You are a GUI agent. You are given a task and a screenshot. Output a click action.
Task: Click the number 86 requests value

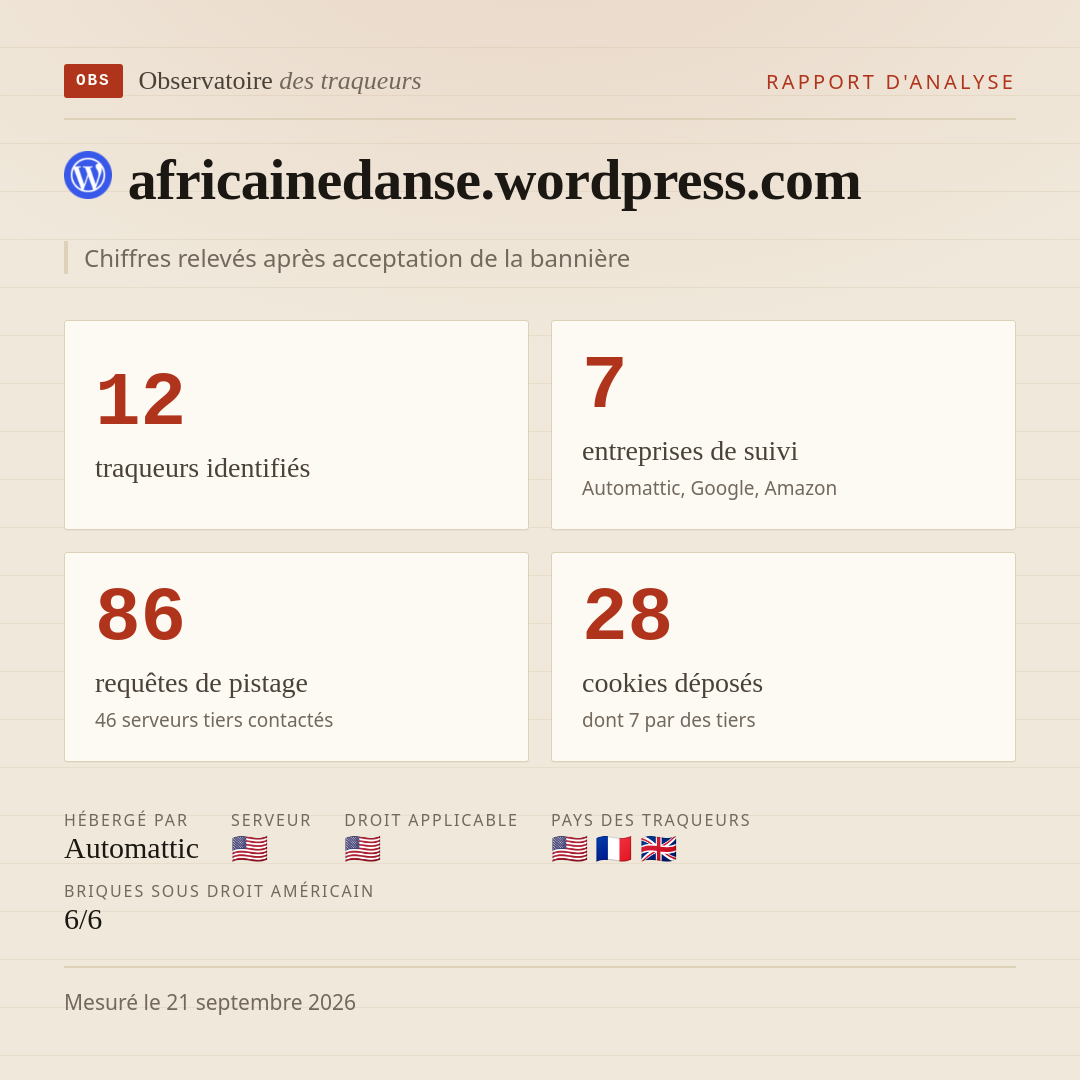(x=141, y=614)
